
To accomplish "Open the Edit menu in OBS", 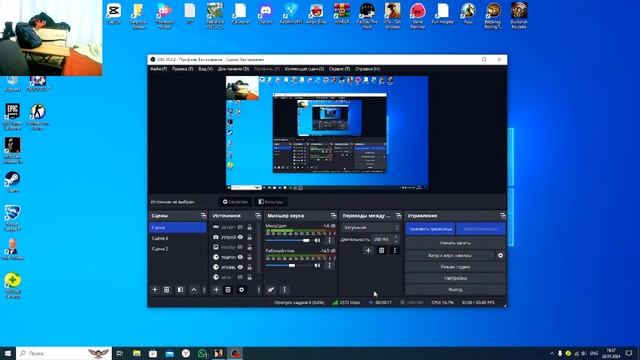I will [x=182, y=69].
